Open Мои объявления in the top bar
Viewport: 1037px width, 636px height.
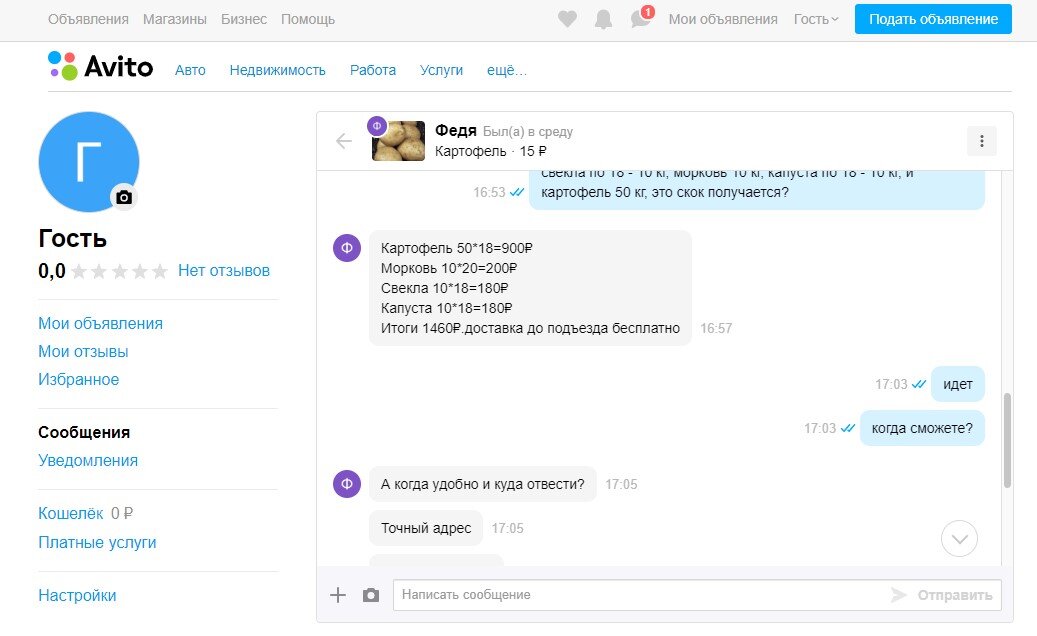pyautogui.click(x=723, y=19)
